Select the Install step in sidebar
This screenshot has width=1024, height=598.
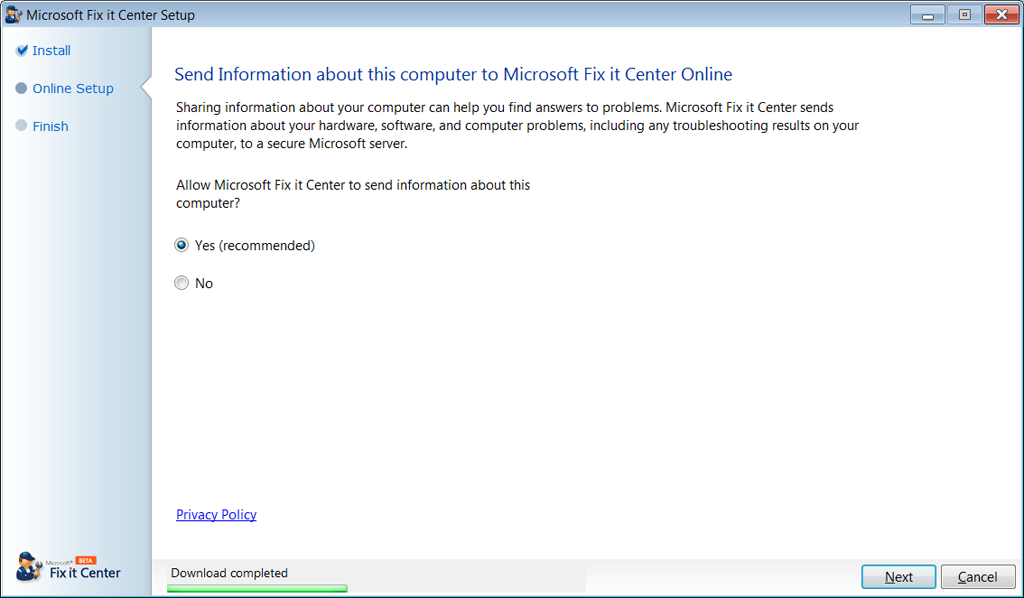coord(52,50)
